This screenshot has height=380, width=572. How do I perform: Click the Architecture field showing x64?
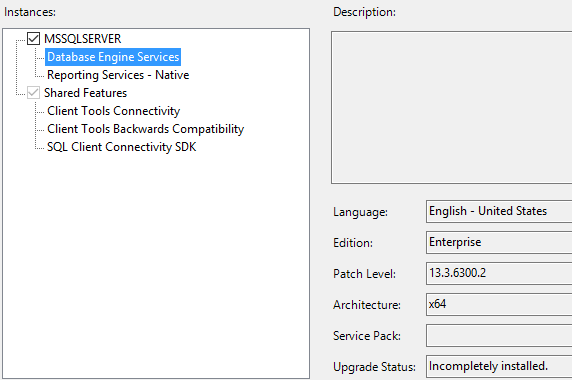(x=499, y=304)
